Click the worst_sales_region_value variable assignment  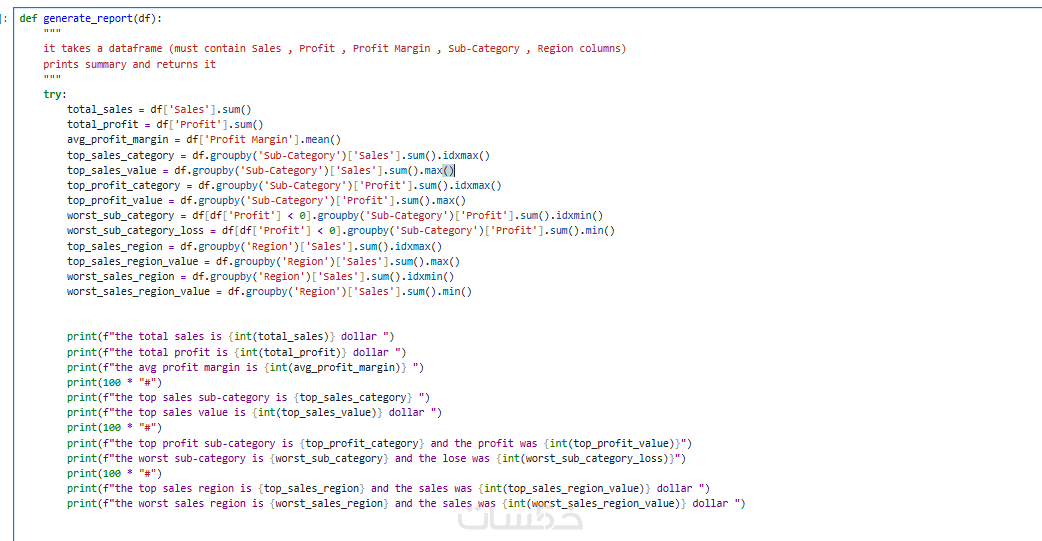coord(269,292)
